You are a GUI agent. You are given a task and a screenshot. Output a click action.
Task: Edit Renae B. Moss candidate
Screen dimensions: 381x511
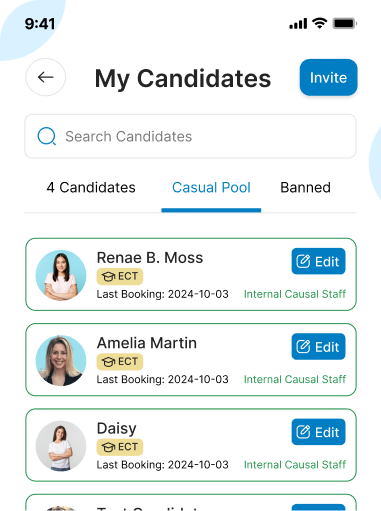pyautogui.click(x=318, y=261)
